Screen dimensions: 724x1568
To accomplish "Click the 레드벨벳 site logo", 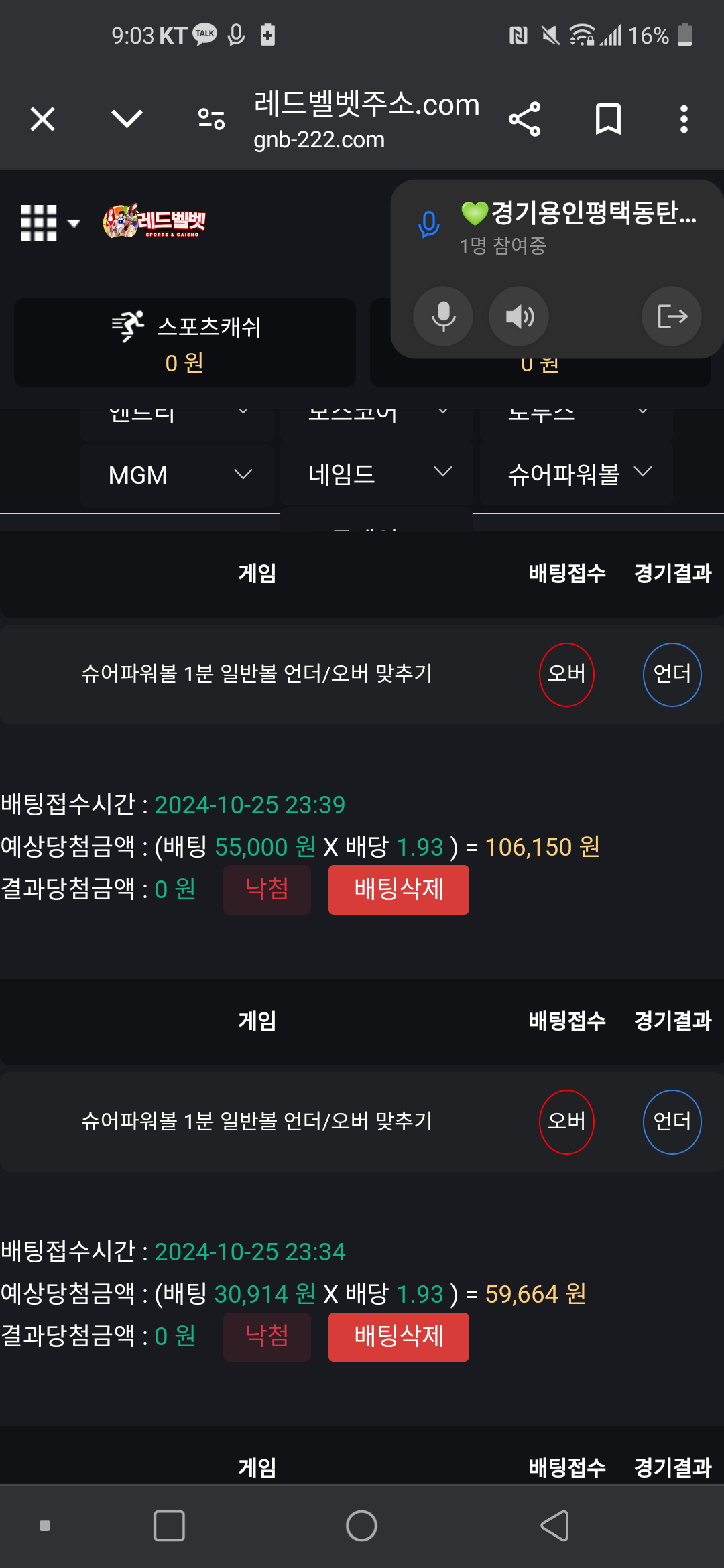I will pyautogui.click(x=154, y=221).
